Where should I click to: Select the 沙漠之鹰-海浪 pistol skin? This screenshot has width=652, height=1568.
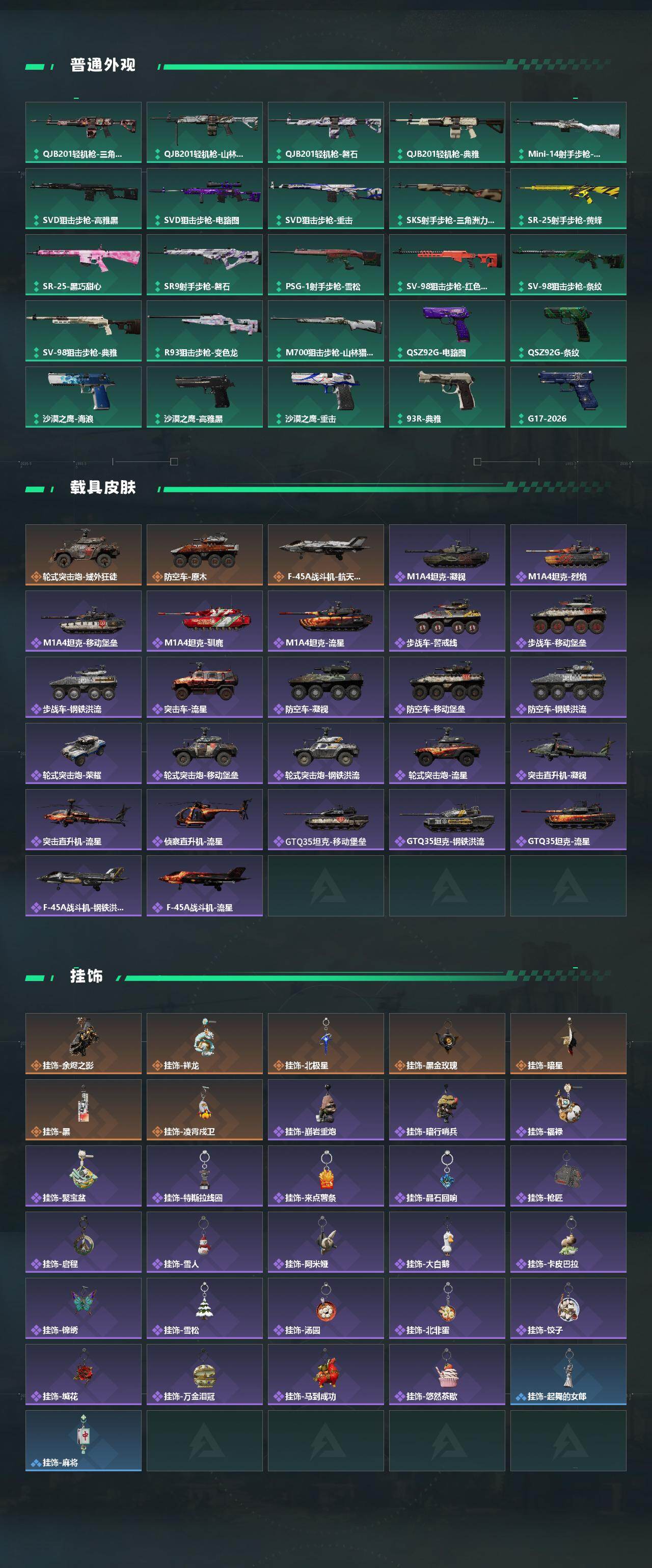click(x=84, y=397)
